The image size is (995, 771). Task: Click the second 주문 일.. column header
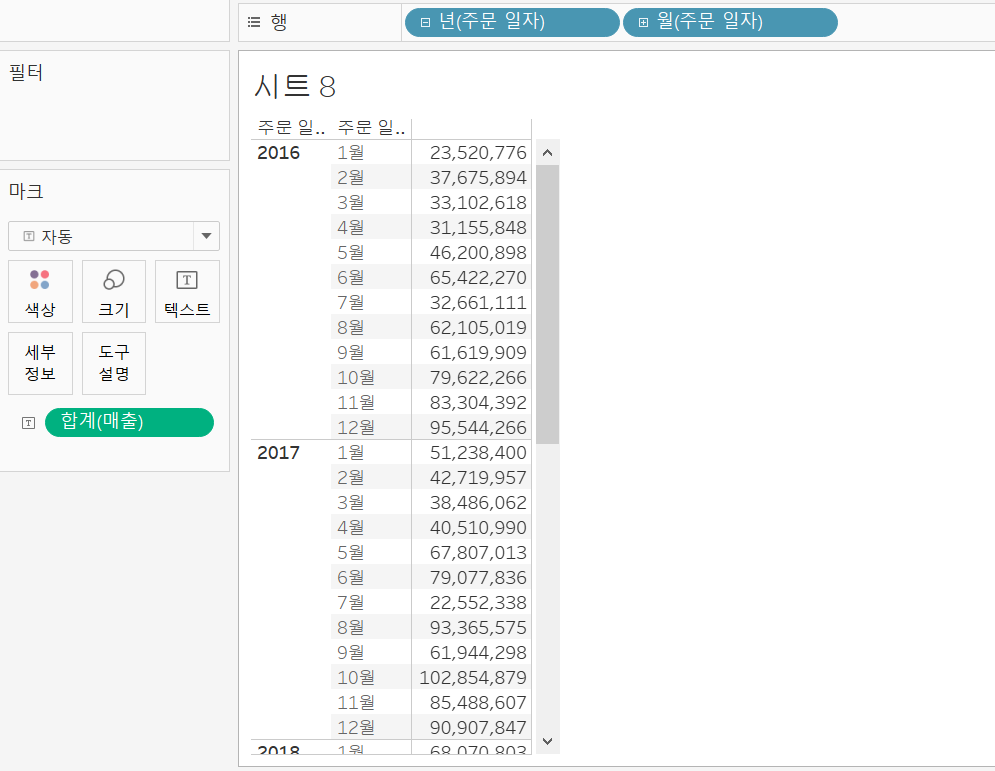coord(371,128)
